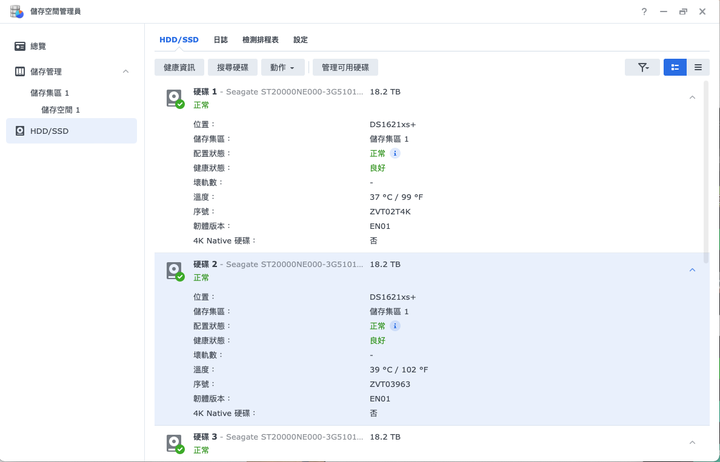
Task: Click 硬碟 2 儲存集區 value 儲存集區 1
Action: (389, 311)
